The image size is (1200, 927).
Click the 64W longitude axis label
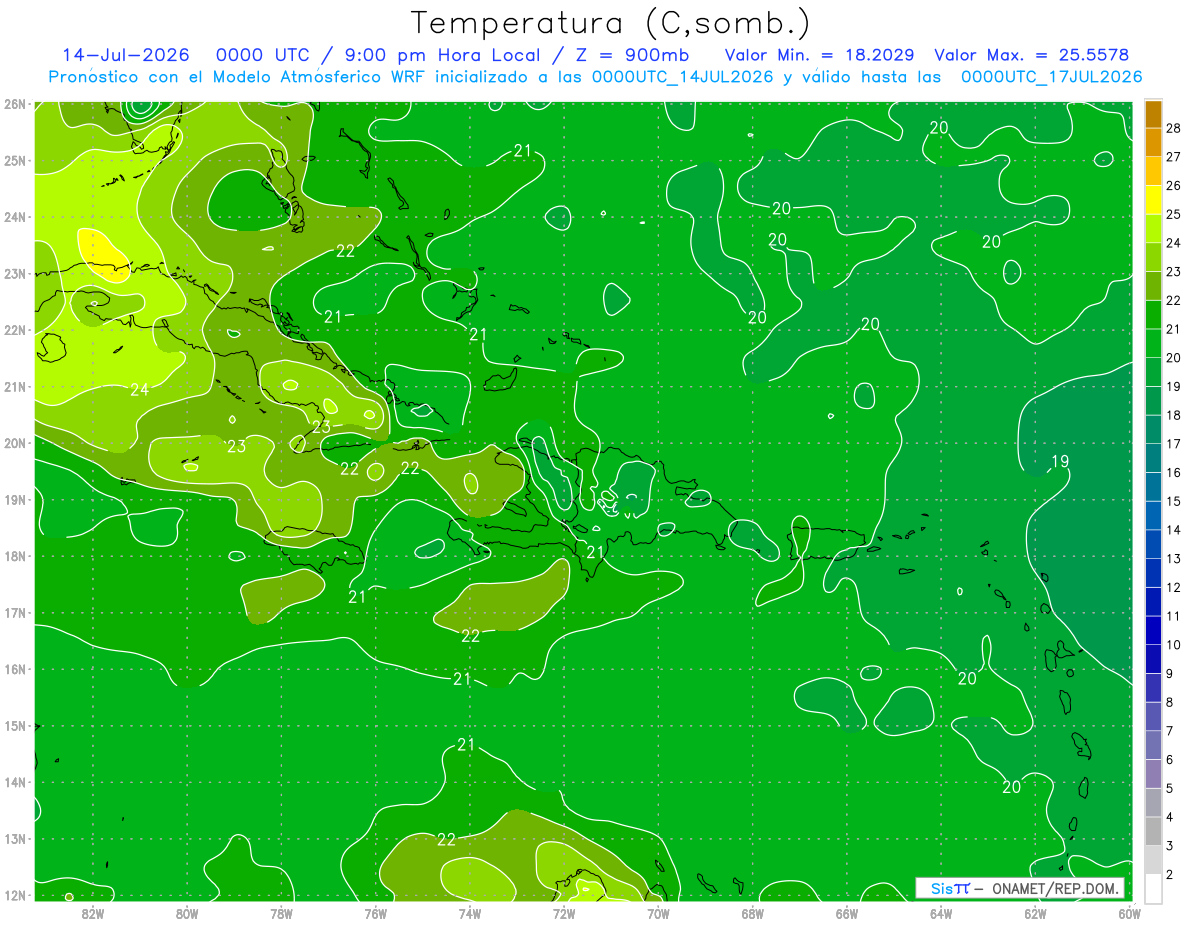pos(941,913)
